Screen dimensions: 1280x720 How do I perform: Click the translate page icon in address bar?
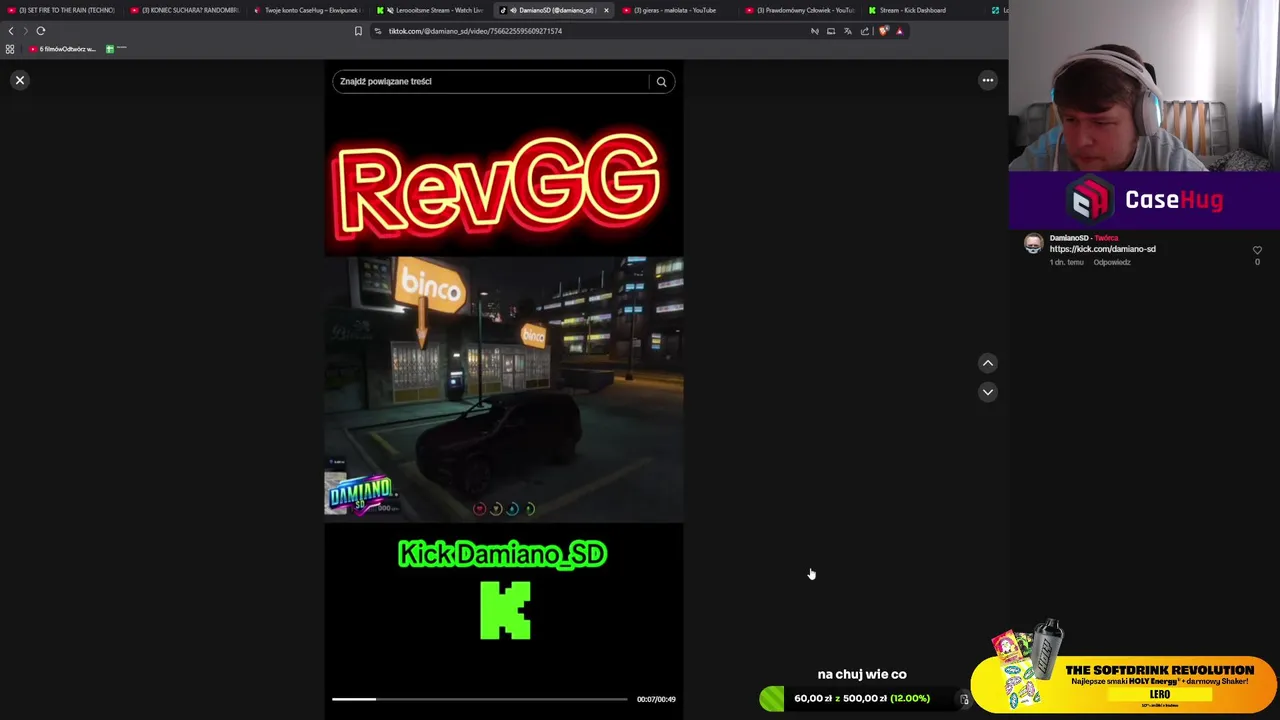pyautogui.click(x=848, y=31)
